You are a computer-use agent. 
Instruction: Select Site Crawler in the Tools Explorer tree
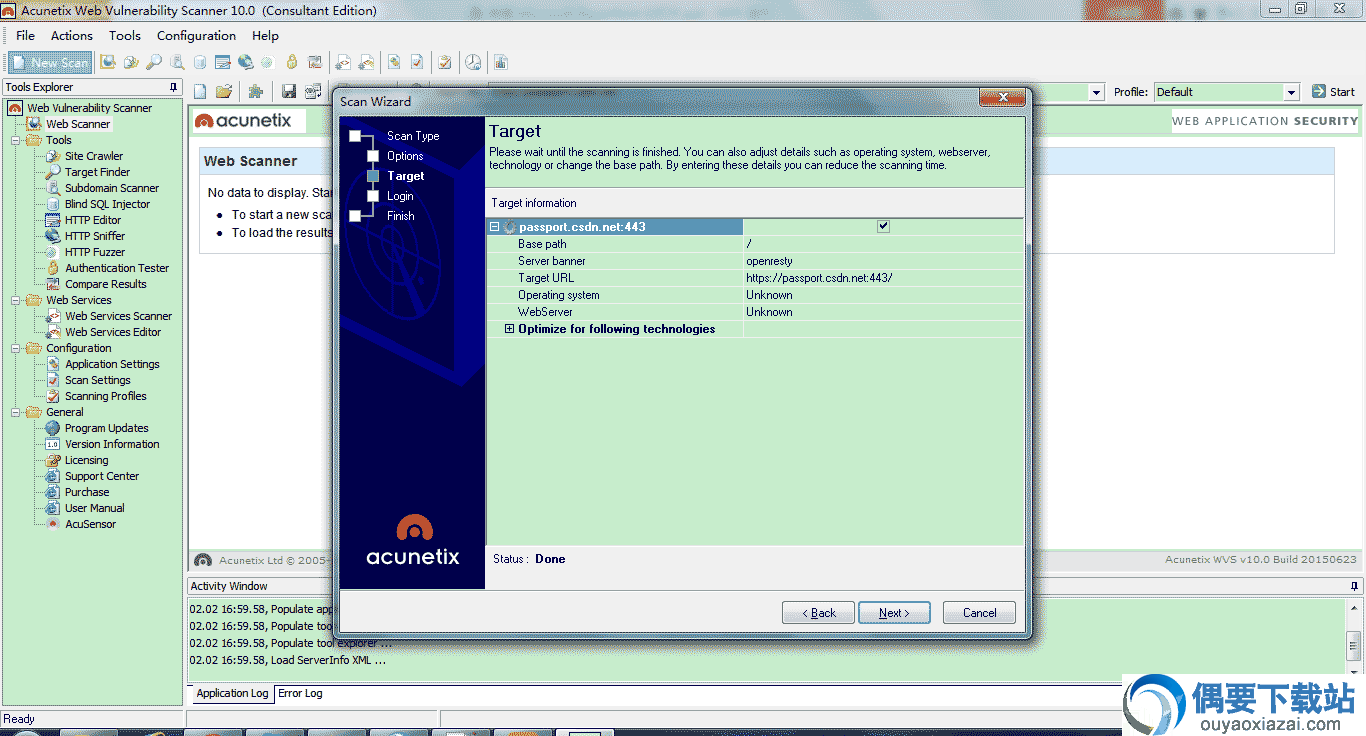pos(94,156)
